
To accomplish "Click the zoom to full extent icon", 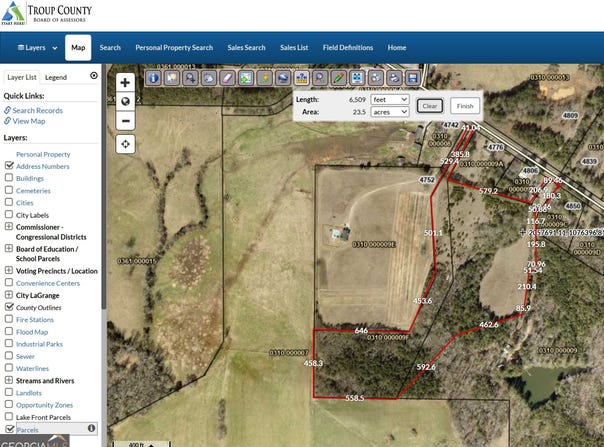I will pyautogui.click(x=357, y=78).
